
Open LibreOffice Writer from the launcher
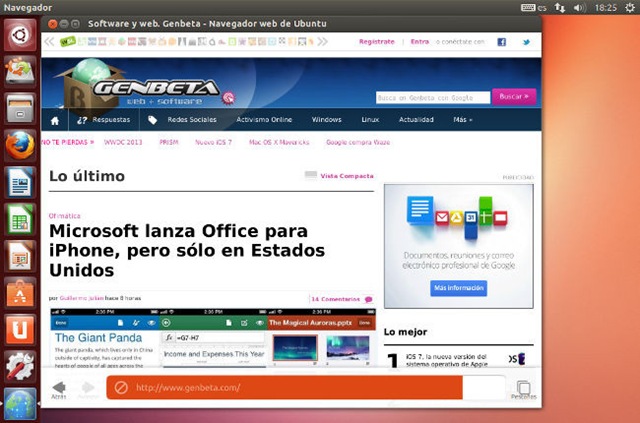click(20, 182)
